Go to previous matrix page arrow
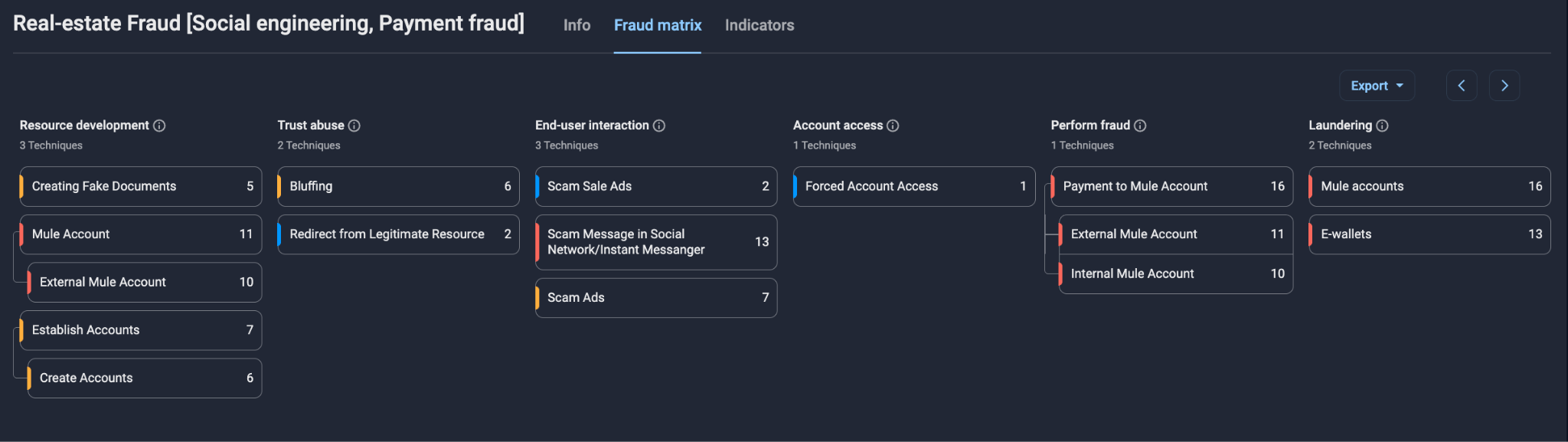This screenshot has height=442, width=1568. (x=1461, y=86)
